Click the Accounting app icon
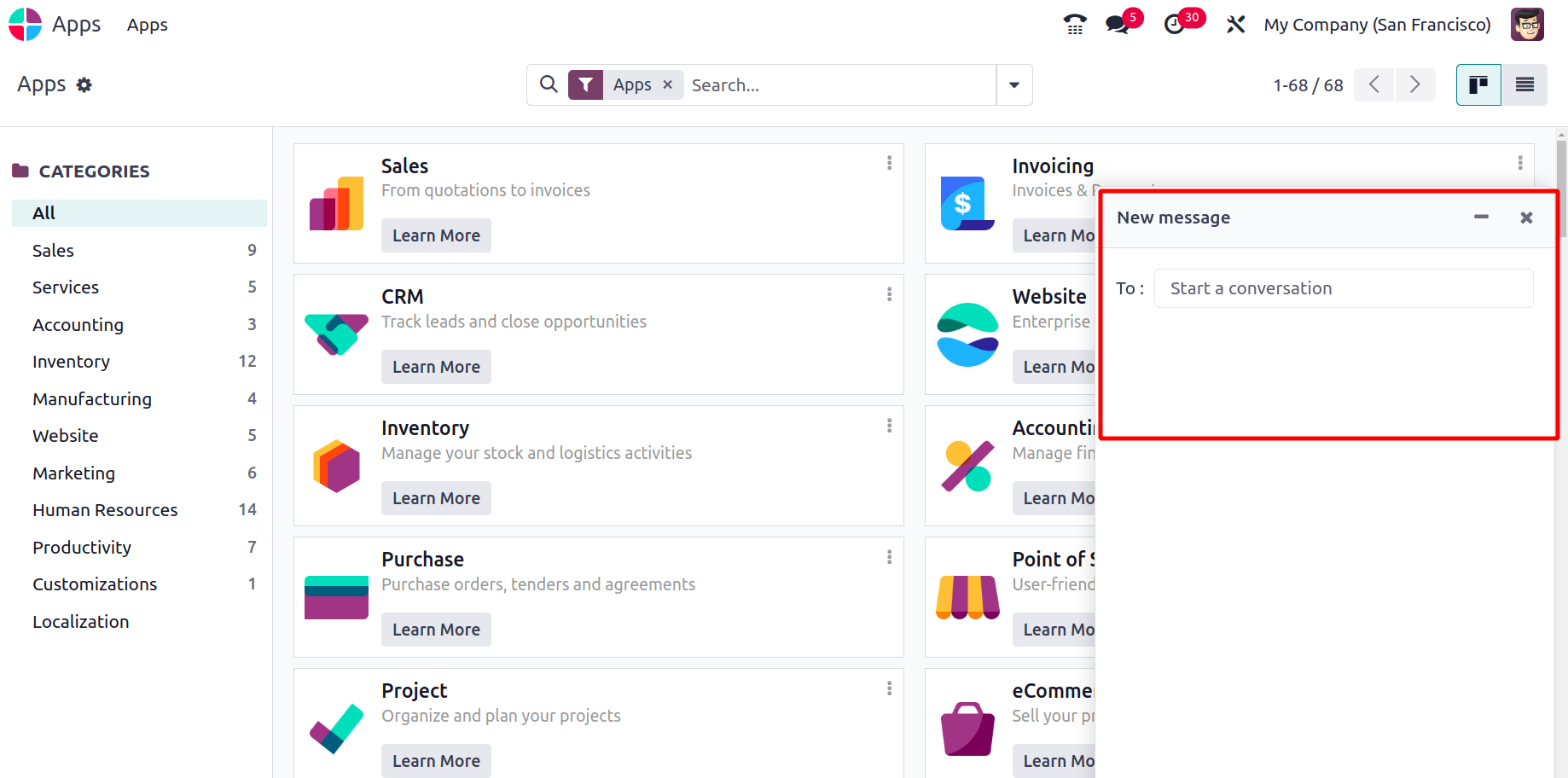Screen dimensions: 1568x778 pos(967,466)
